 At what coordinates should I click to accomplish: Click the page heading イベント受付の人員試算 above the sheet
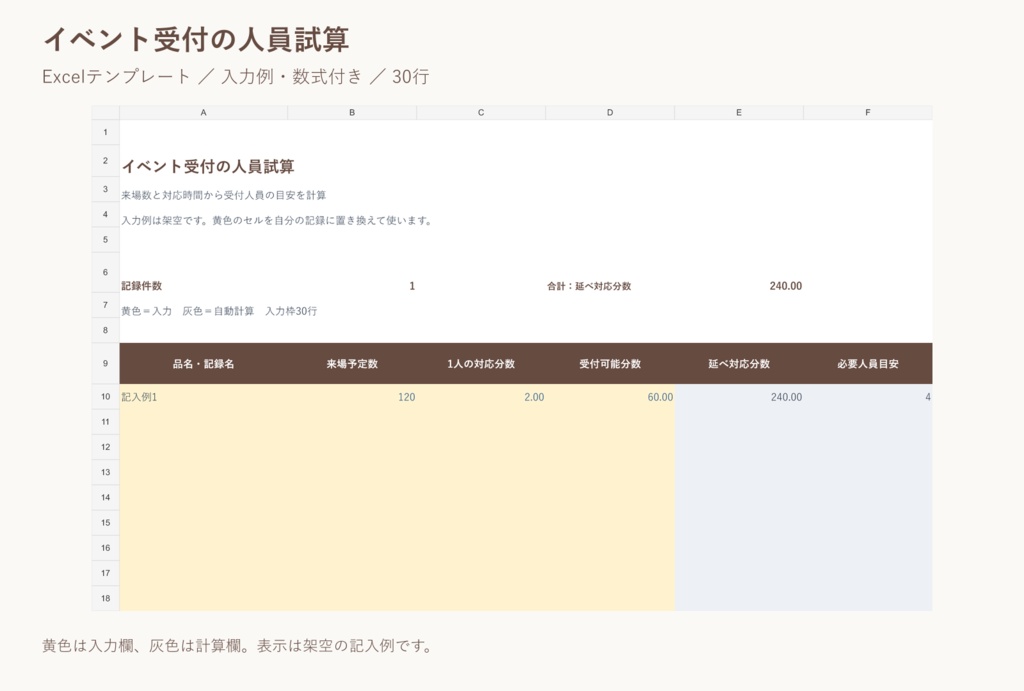(x=196, y=39)
